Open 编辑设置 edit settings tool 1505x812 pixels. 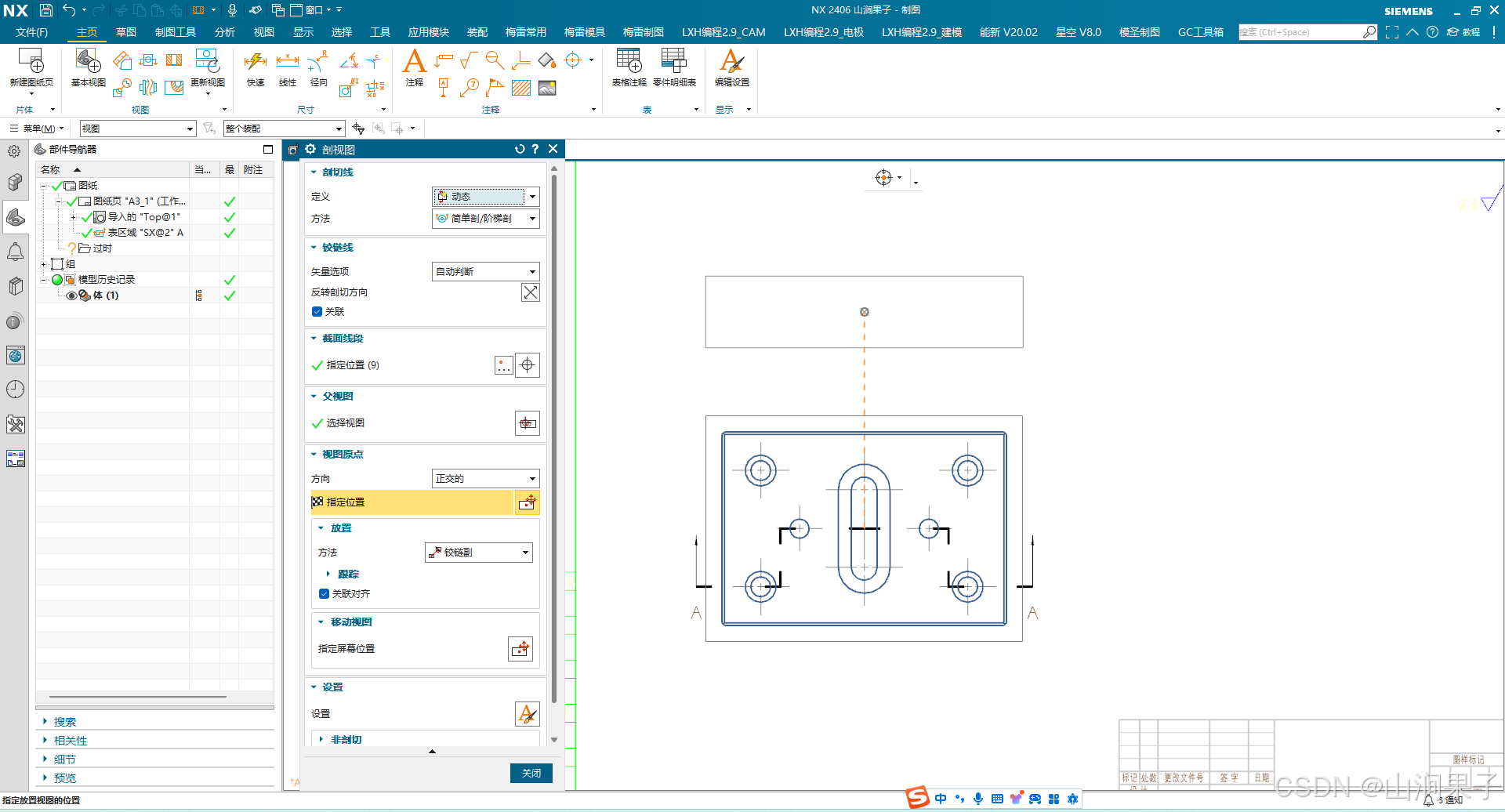732,61
